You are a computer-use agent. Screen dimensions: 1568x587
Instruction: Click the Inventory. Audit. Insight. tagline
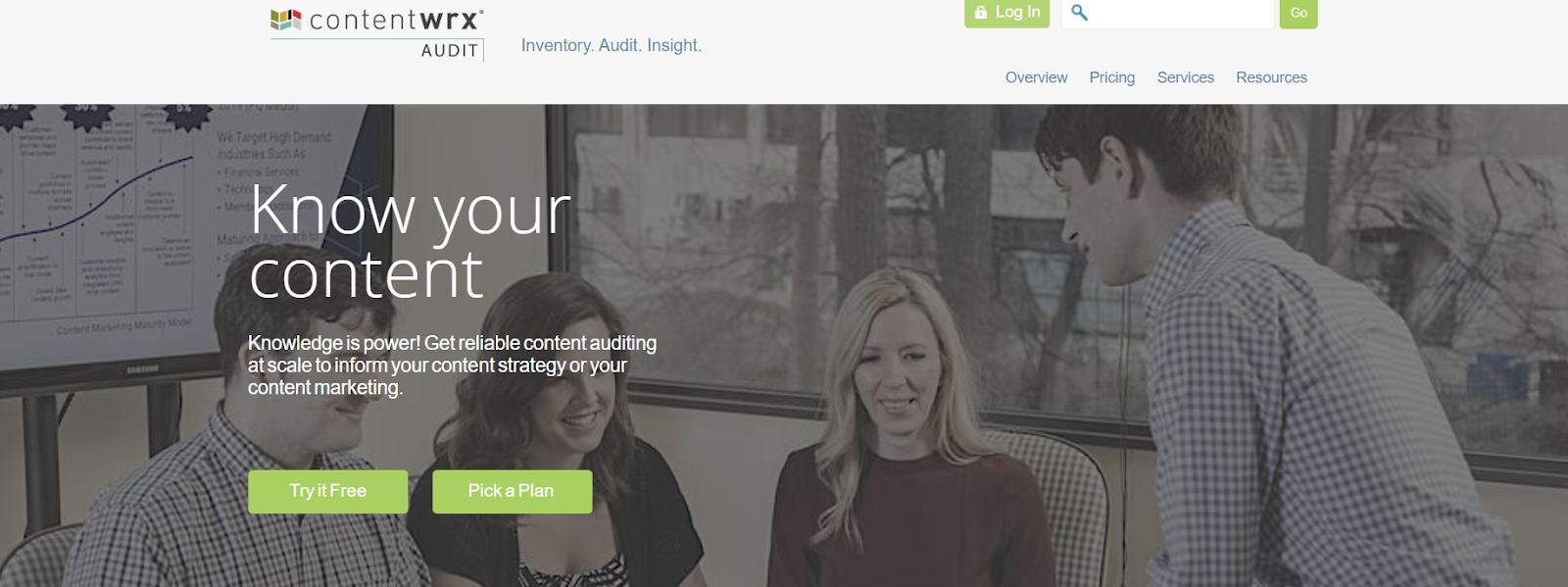612,45
